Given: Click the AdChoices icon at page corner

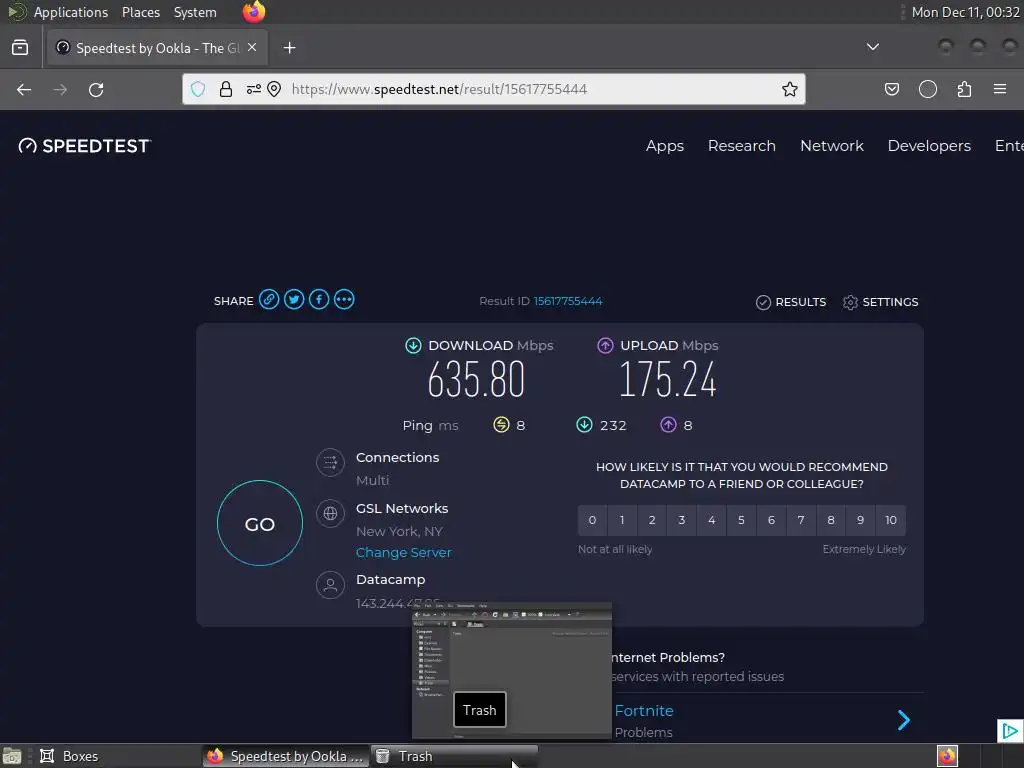Looking at the screenshot, I should click(1010, 731).
